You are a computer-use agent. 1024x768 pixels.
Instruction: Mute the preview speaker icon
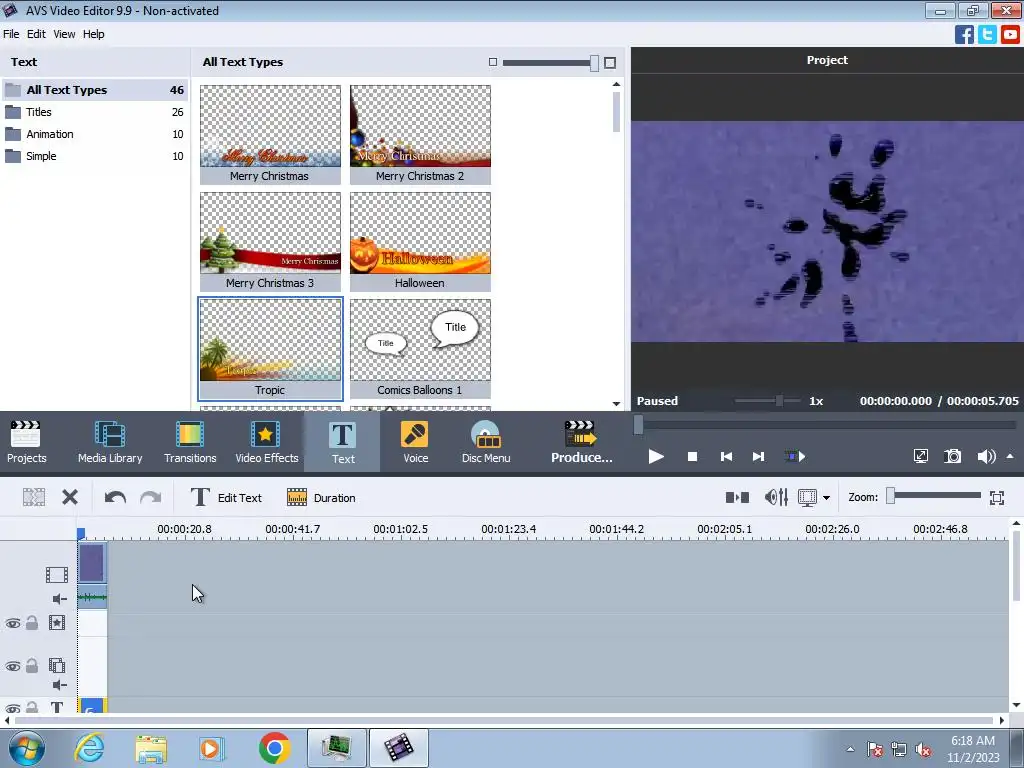(x=986, y=456)
